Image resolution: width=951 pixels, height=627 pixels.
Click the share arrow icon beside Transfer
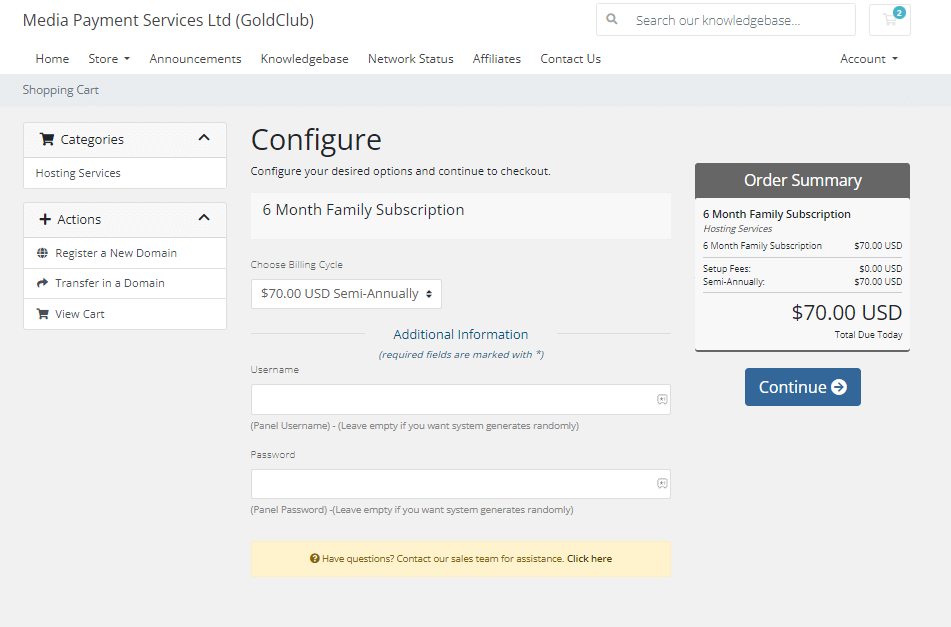pyautogui.click(x=42, y=283)
